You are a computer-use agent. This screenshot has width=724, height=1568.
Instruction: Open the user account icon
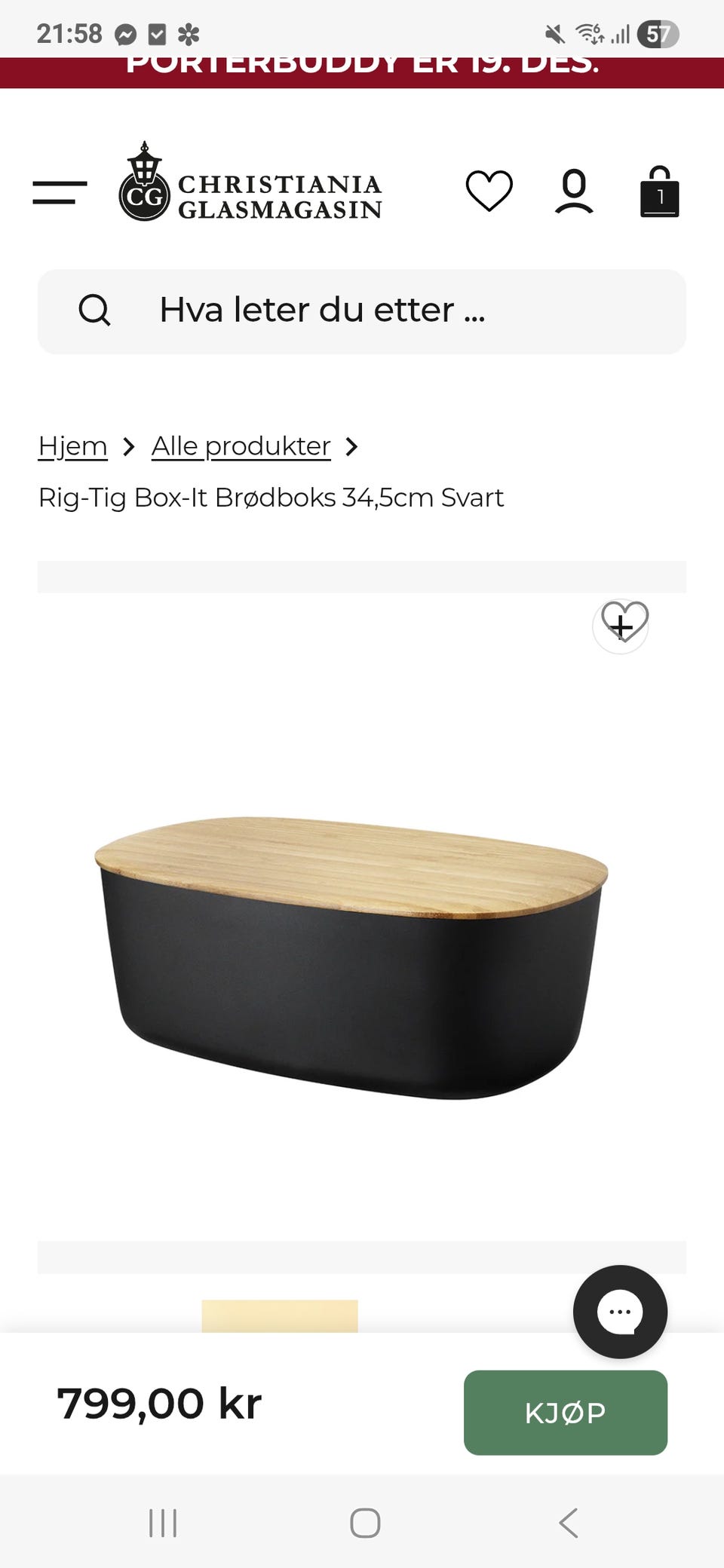click(x=574, y=191)
